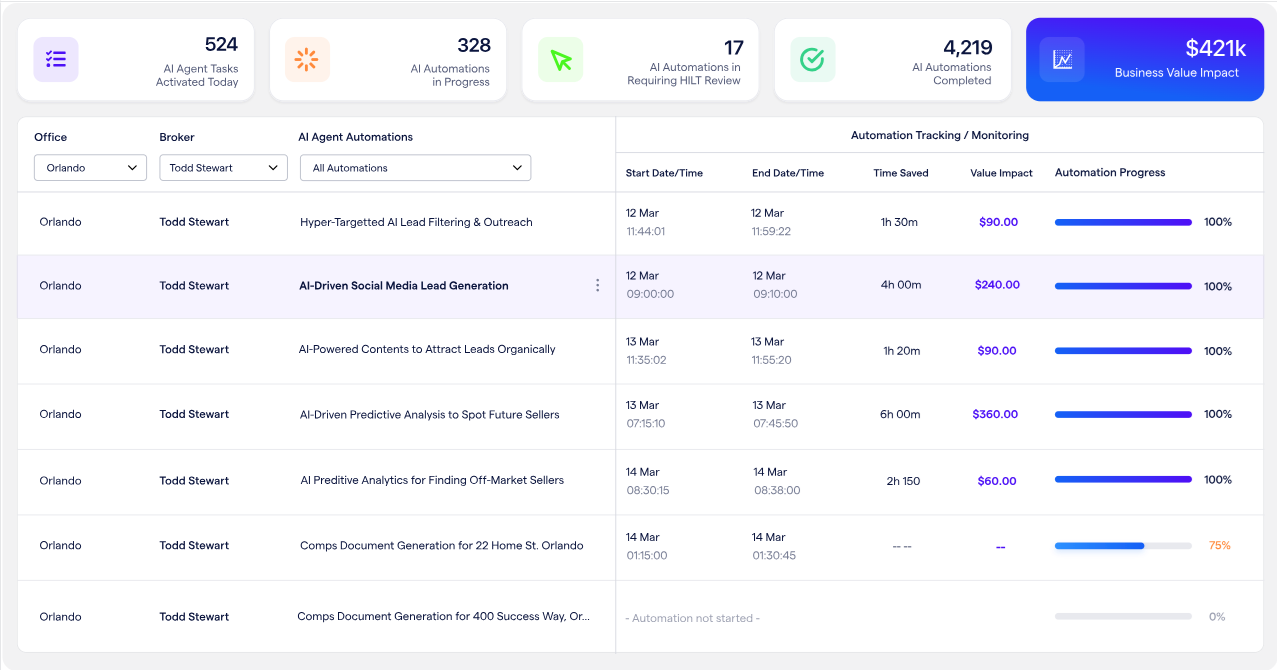Click the Time Saved column header
The image size is (1277, 670).
tap(900, 173)
